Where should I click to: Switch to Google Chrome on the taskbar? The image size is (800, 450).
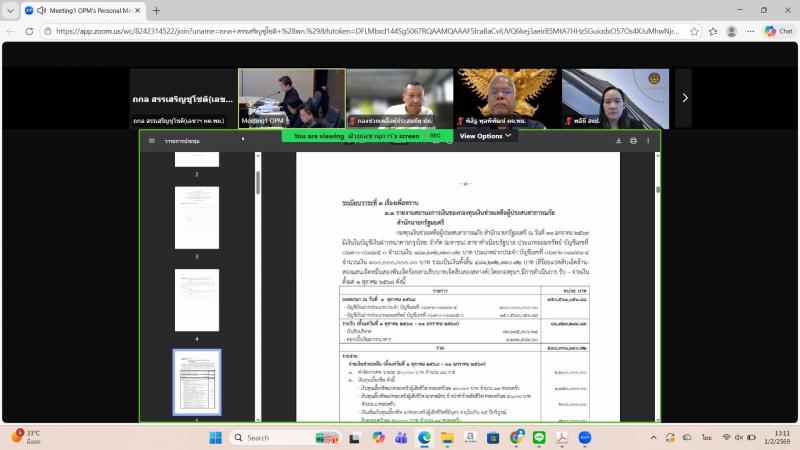point(516,438)
